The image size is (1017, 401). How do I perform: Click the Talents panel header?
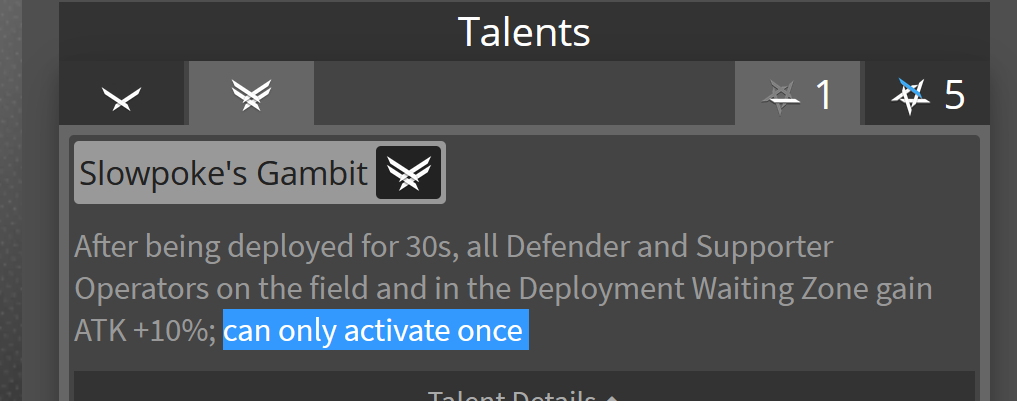(523, 32)
